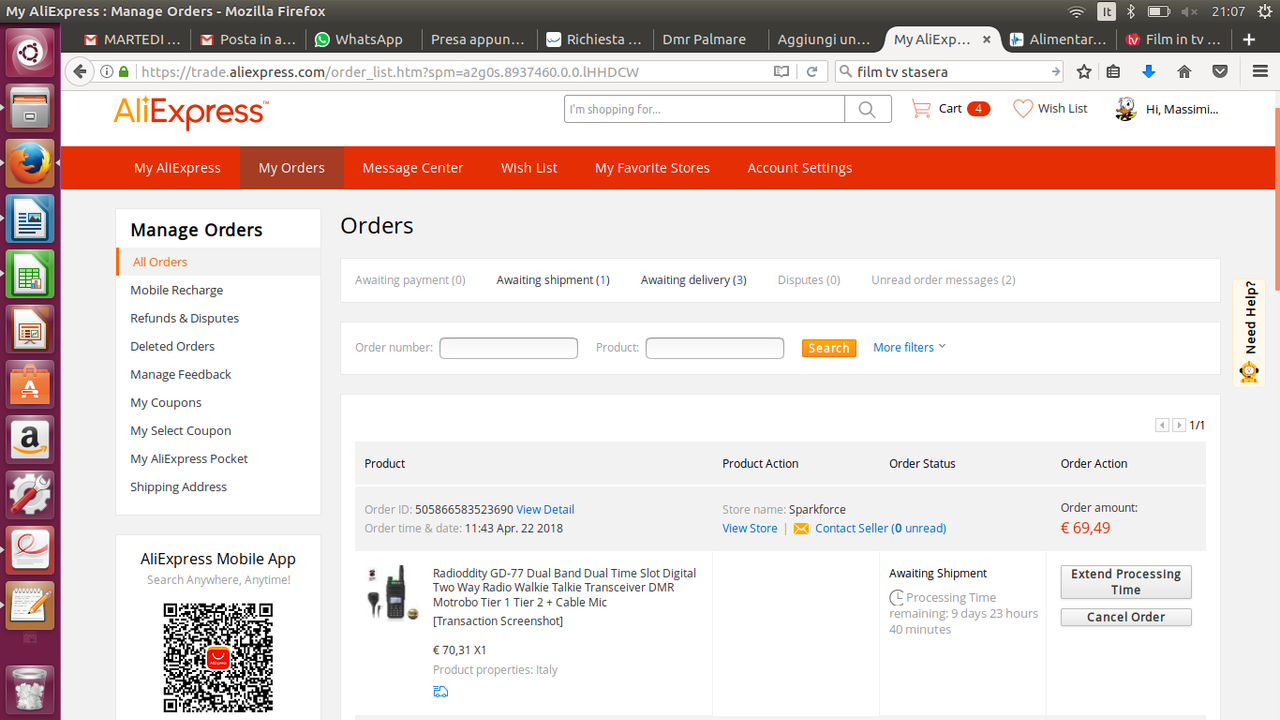Image resolution: width=1280 pixels, height=720 pixels.
Task: Expand the More filters dropdown
Action: click(909, 347)
